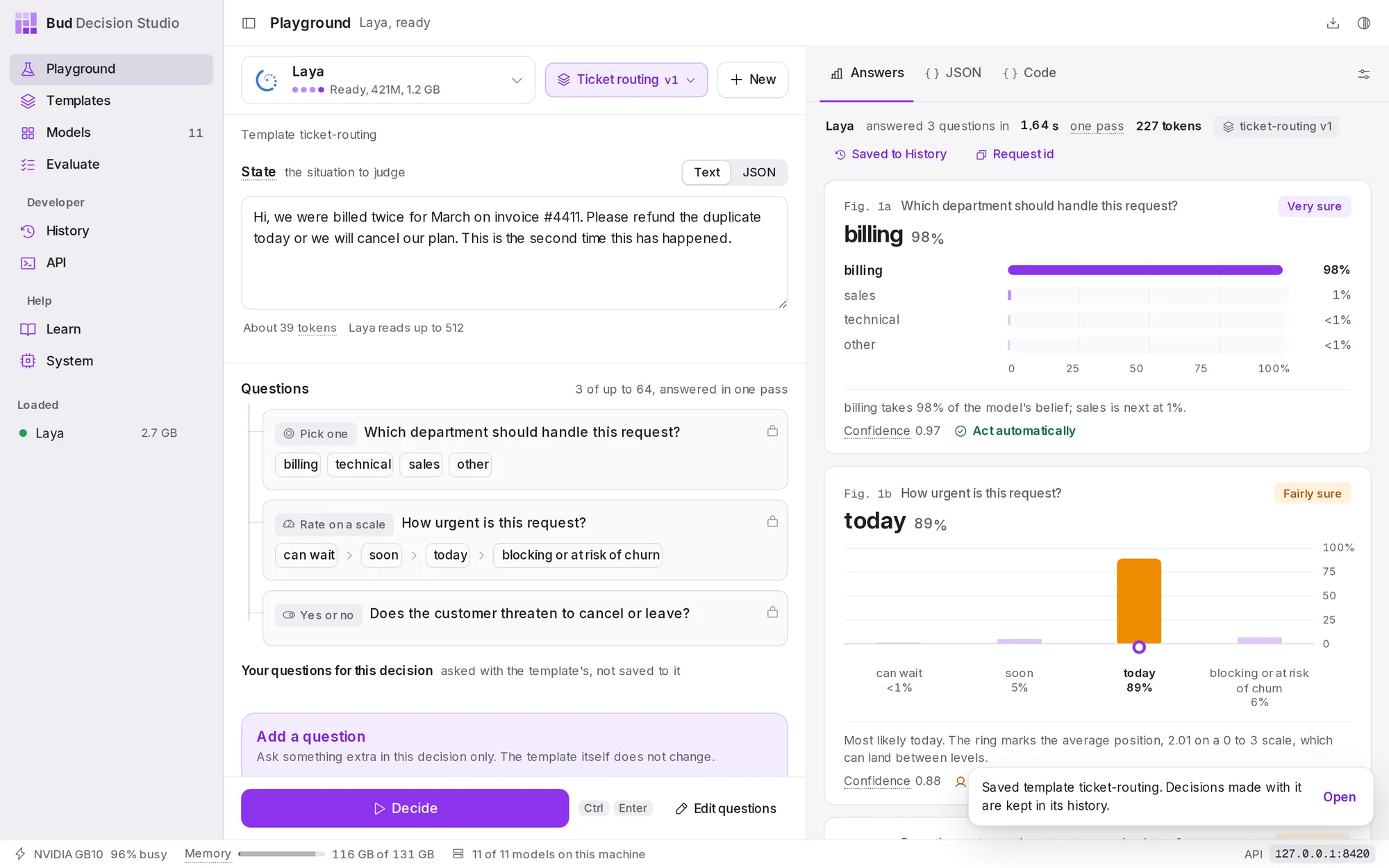Viewport: 1389px width, 868px height.
Task: Click the tokens link under State
Action: (317, 328)
